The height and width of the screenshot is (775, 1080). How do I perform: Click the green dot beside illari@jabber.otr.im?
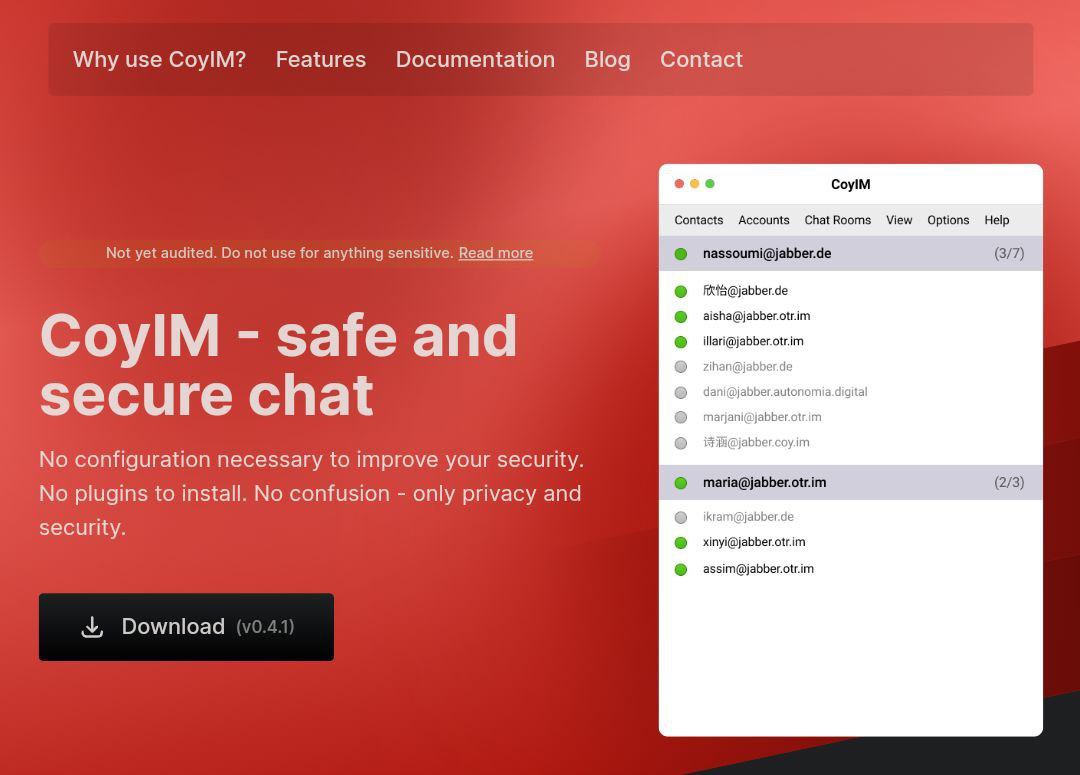pyautogui.click(x=681, y=341)
